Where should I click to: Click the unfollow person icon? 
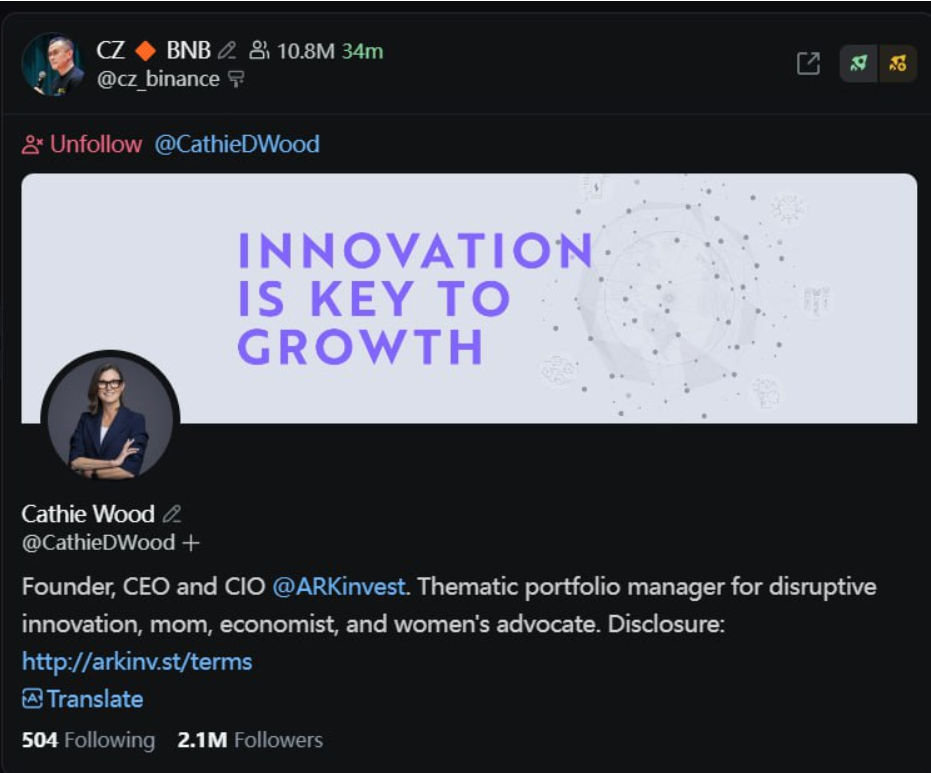point(32,145)
